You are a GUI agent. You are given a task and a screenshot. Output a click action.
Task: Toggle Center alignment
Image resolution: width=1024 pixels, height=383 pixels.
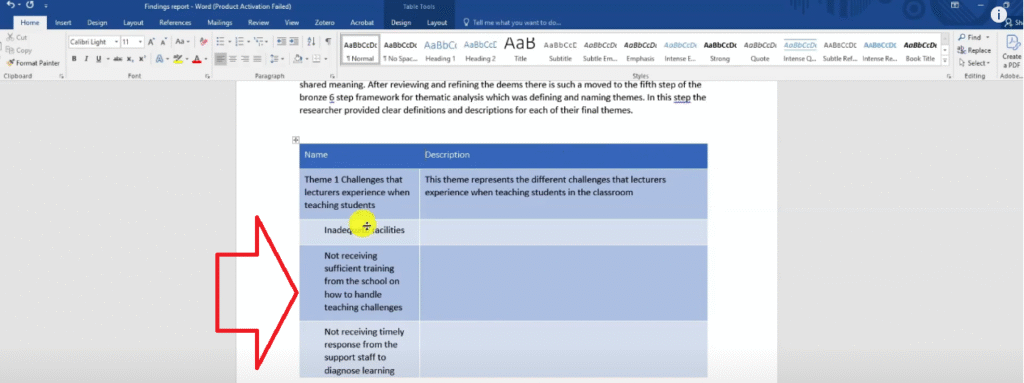click(x=233, y=59)
